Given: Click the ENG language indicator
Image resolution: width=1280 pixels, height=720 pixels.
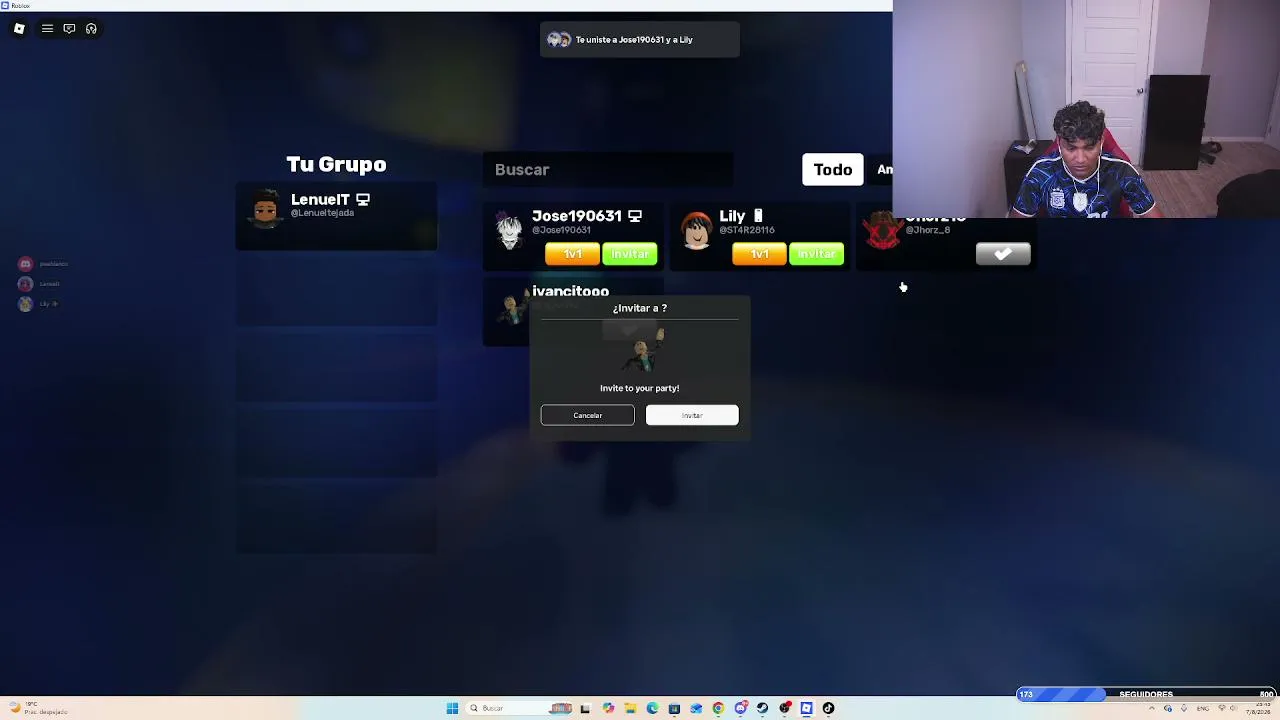Looking at the screenshot, I should pos(1204,709).
